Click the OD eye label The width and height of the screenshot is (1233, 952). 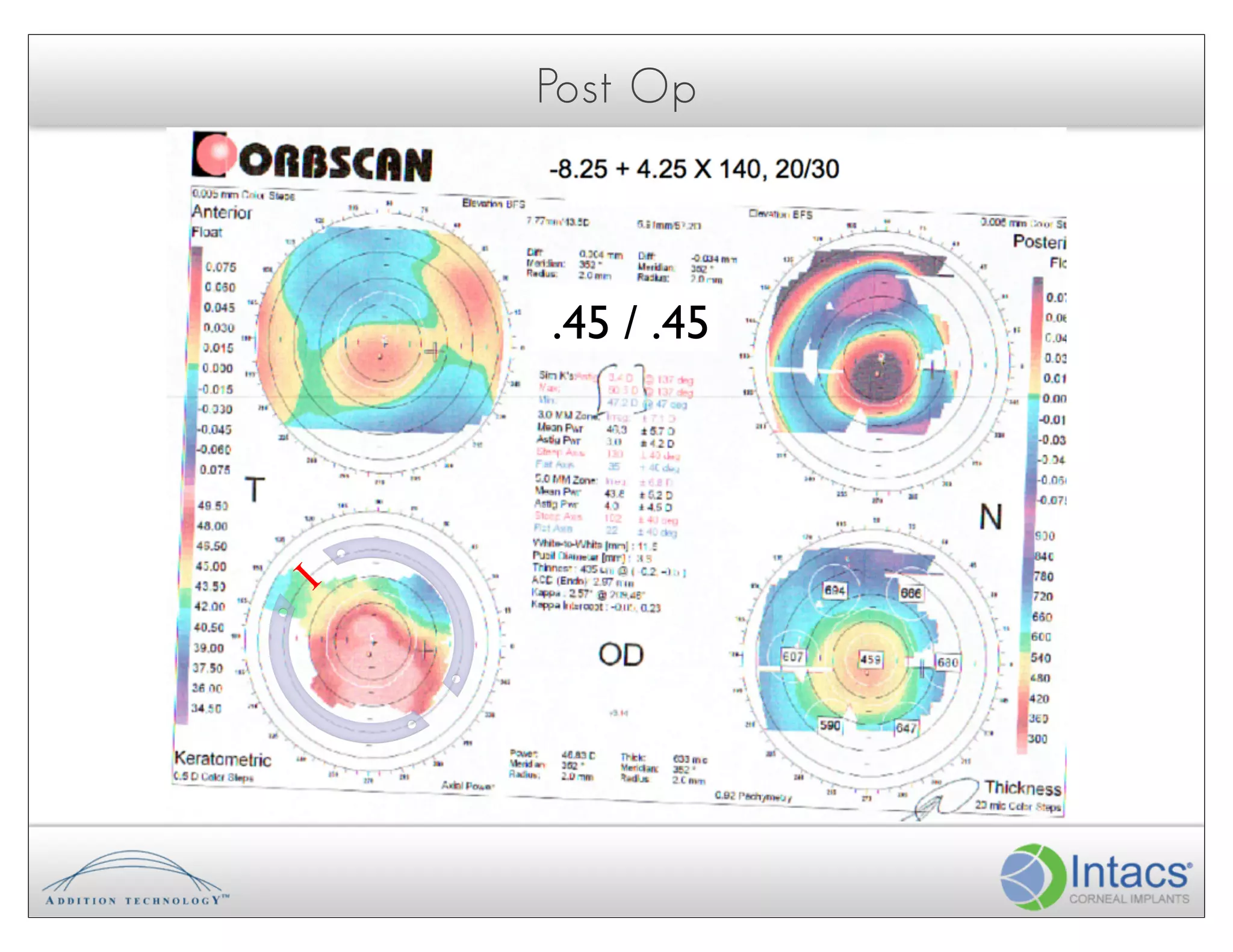tap(621, 655)
